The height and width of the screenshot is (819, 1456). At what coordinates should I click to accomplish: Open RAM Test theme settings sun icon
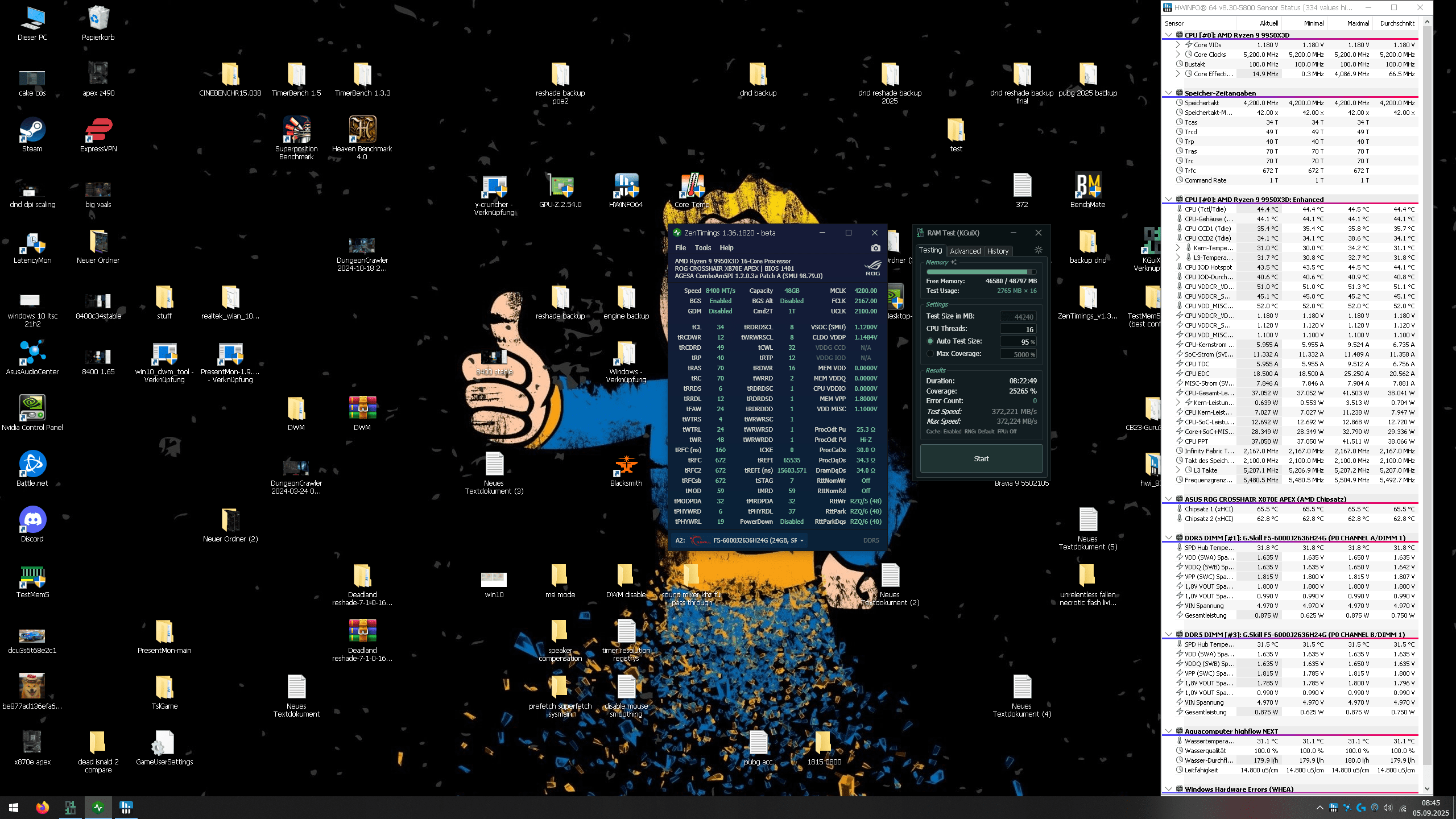[1038, 250]
